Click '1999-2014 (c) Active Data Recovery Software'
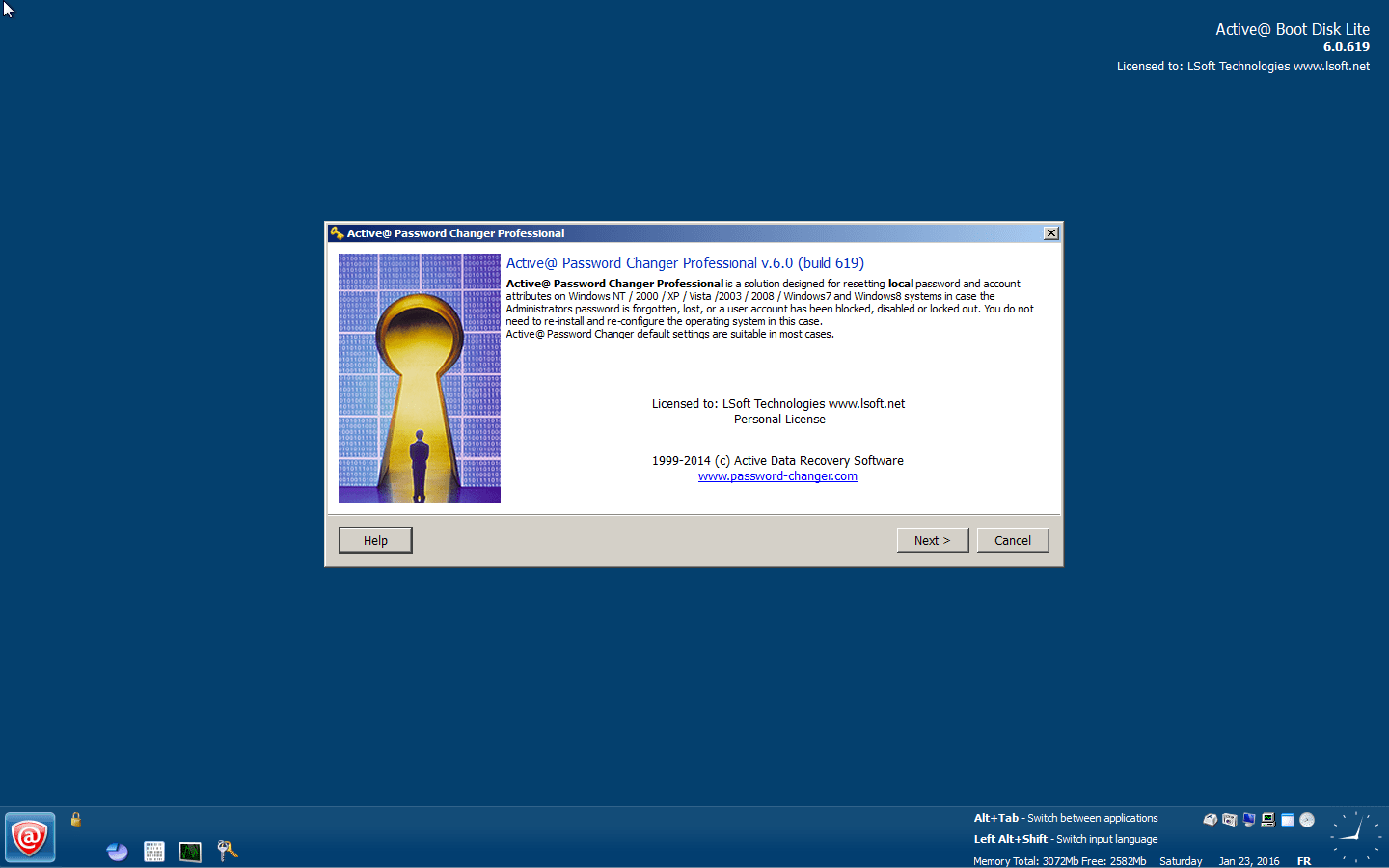This screenshot has height=868, width=1389. click(777, 461)
